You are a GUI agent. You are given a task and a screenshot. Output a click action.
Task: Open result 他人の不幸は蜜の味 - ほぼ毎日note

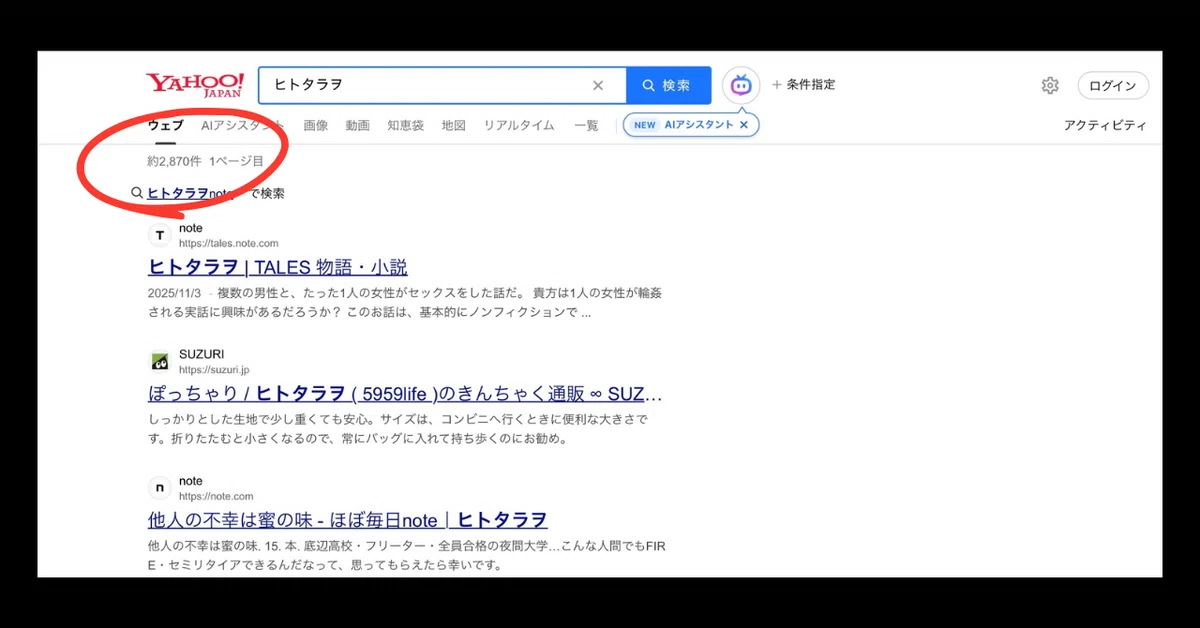pos(348,520)
